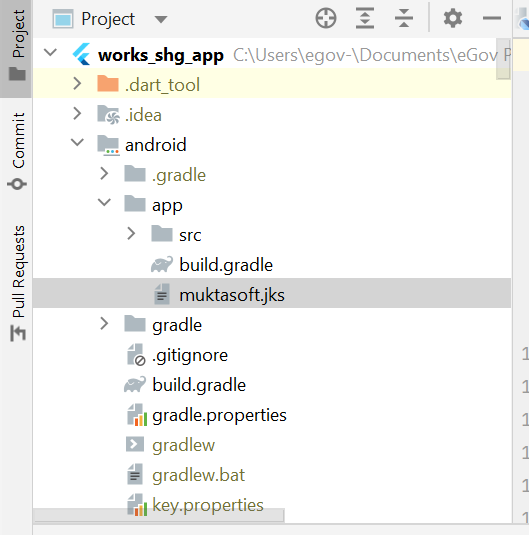529x535 pixels.
Task: Select the .gitignore file
Action: [190, 355]
